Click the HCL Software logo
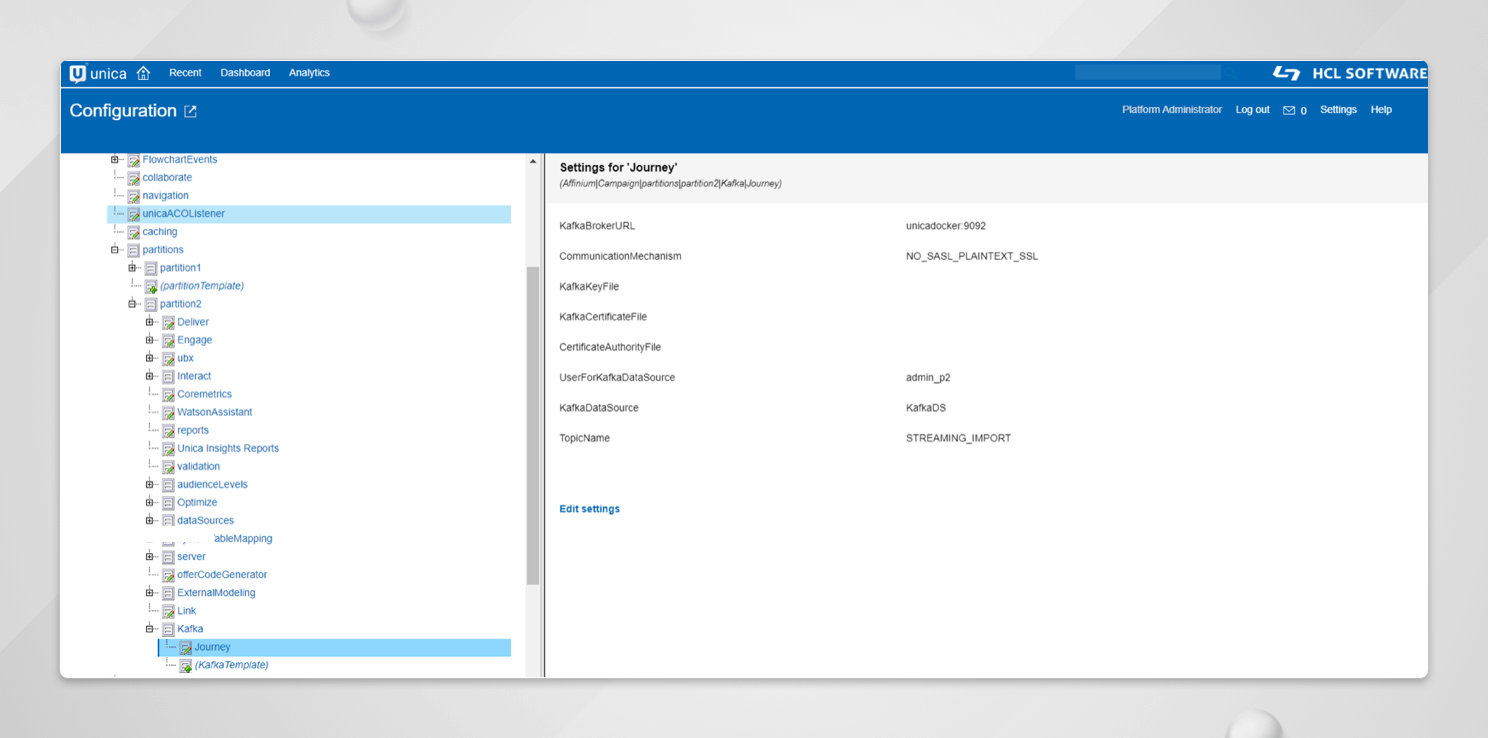This screenshot has width=1488, height=738. (x=1349, y=73)
